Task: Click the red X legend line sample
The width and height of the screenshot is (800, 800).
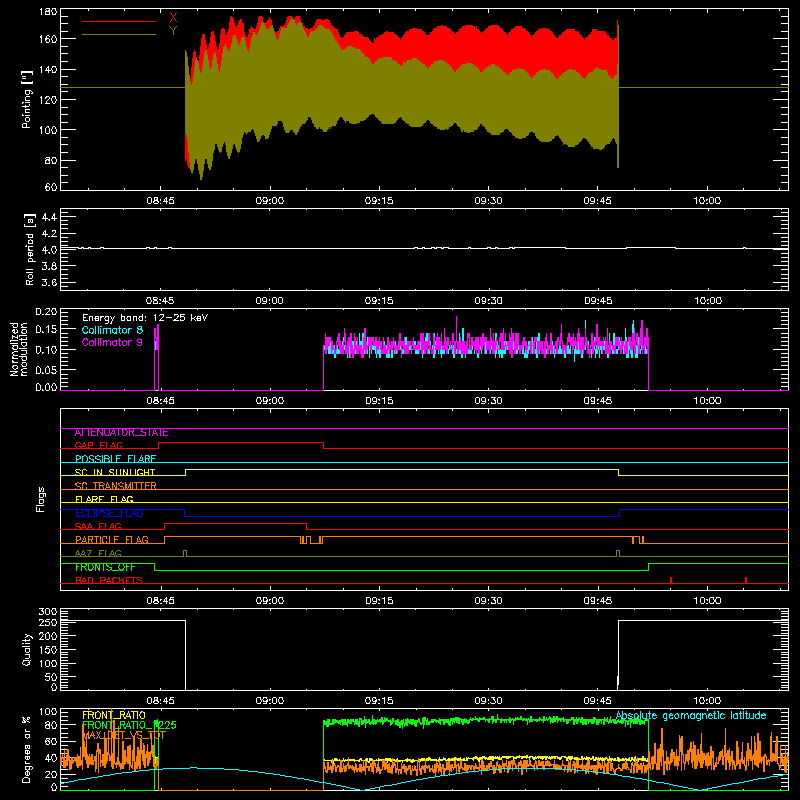Action: 119,21
